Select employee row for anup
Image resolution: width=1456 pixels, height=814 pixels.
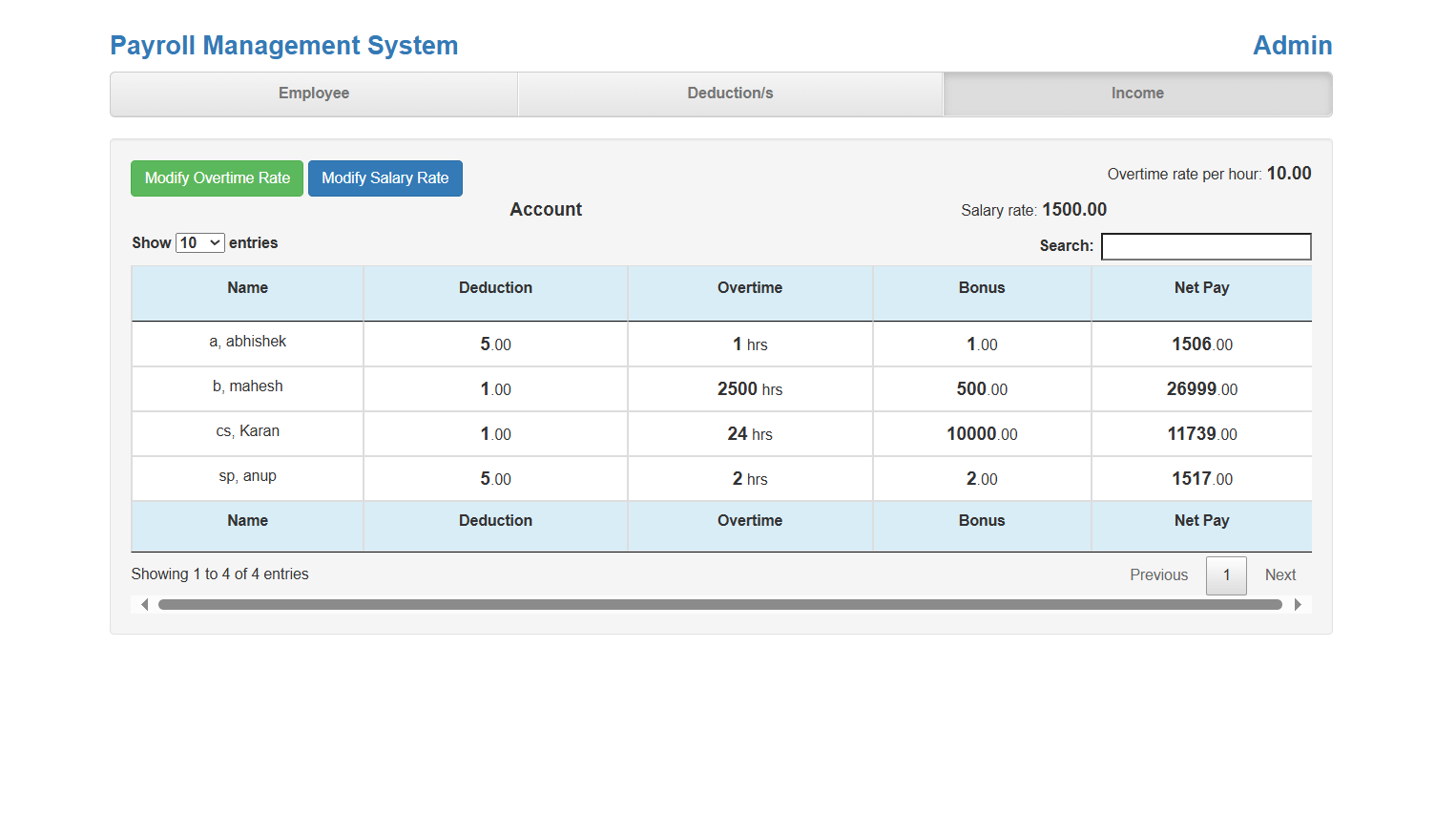click(x=247, y=476)
